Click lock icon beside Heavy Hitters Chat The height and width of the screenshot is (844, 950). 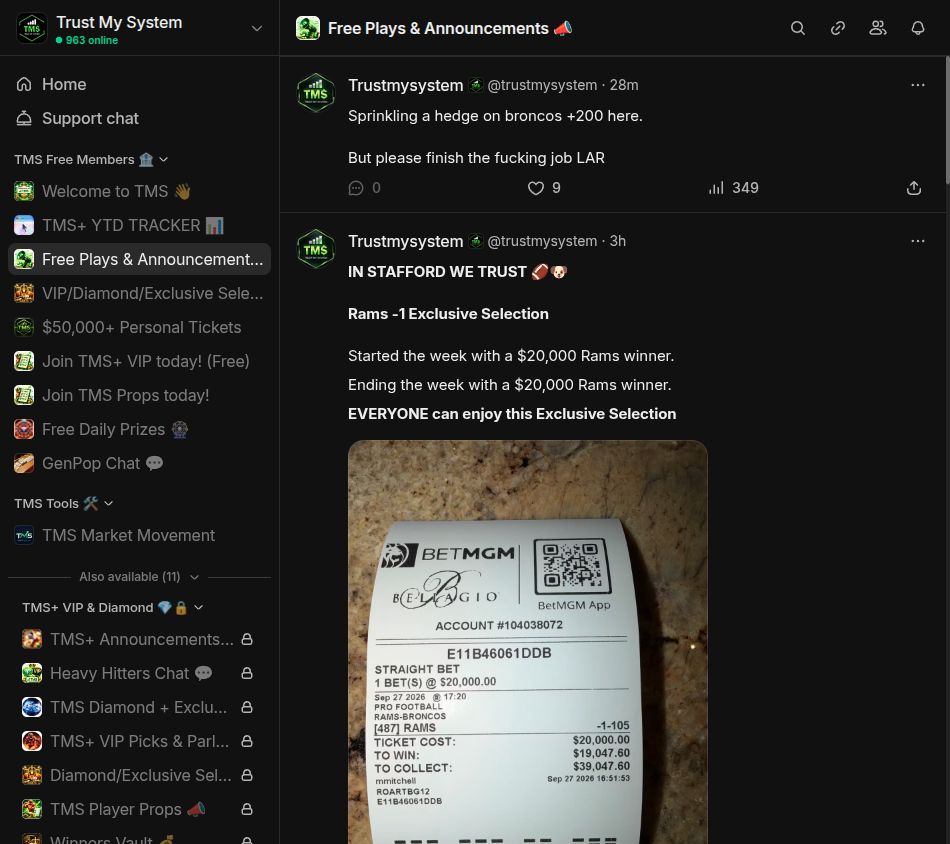(x=247, y=673)
